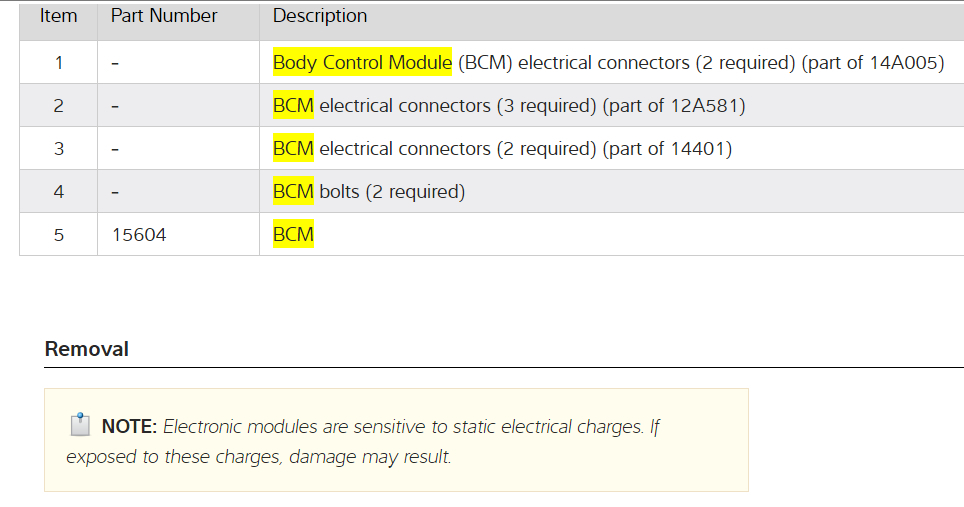The height and width of the screenshot is (507, 964).
Task: Click the note pin icon beside NOTE
Action: 80,426
